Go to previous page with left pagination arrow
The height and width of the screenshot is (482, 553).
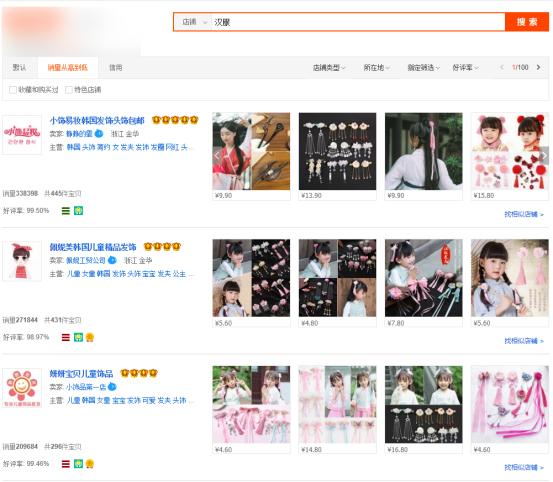(502, 67)
